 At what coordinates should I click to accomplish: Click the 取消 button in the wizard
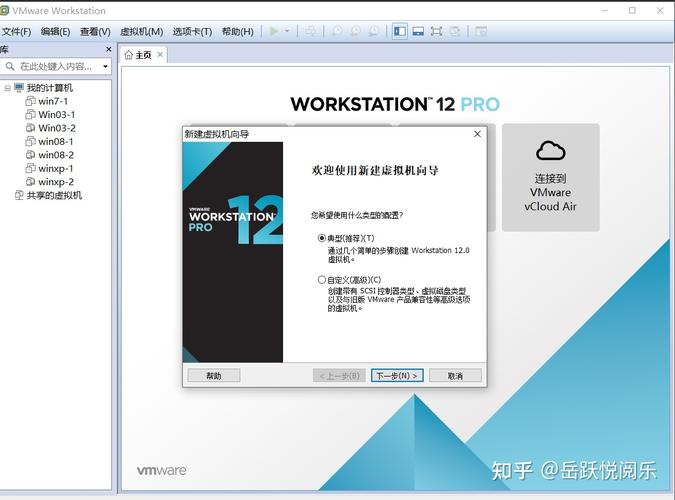pos(455,376)
